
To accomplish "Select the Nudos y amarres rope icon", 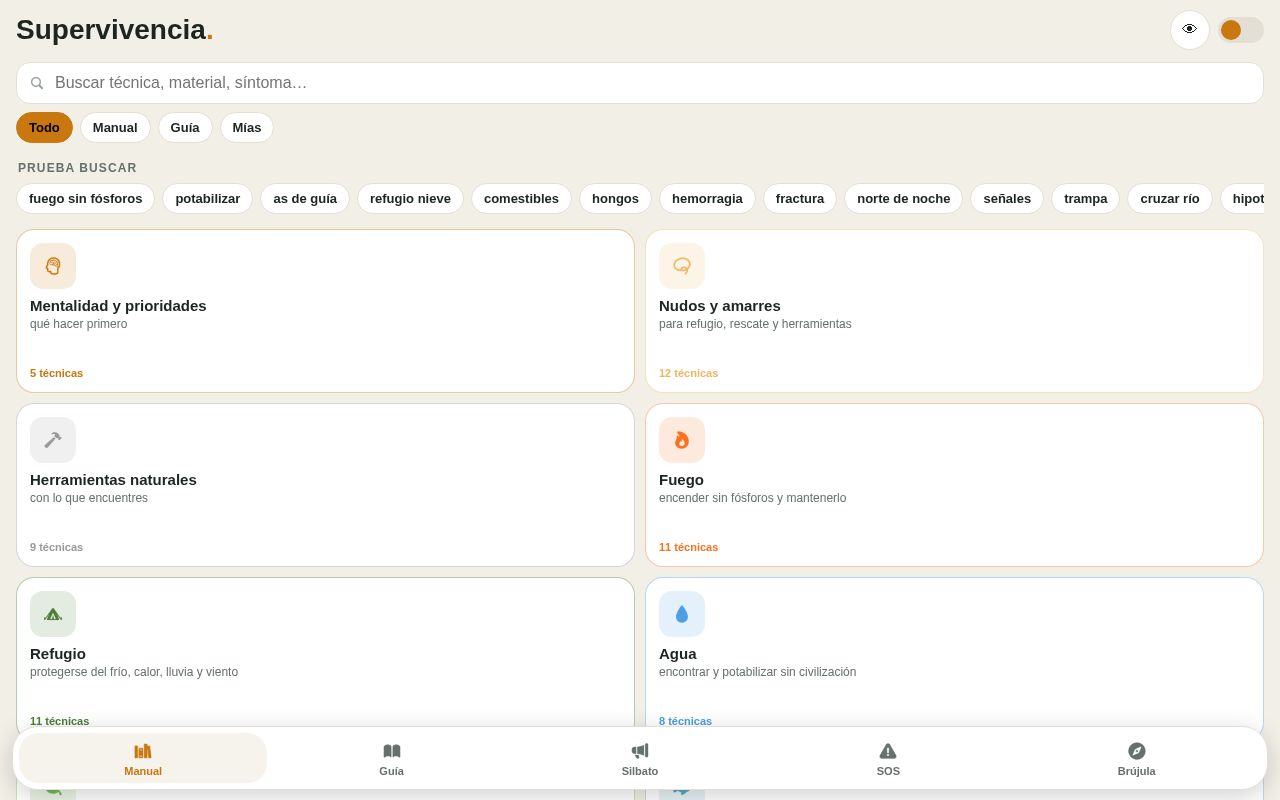I will (x=682, y=266).
